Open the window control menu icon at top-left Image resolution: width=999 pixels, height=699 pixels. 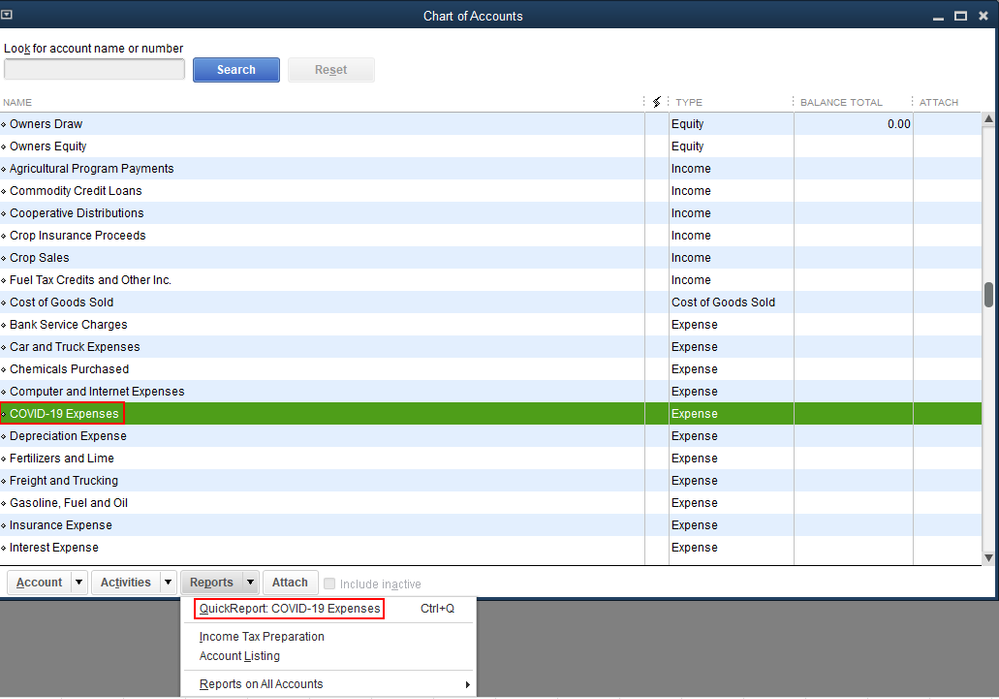pyautogui.click(x=6, y=15)
